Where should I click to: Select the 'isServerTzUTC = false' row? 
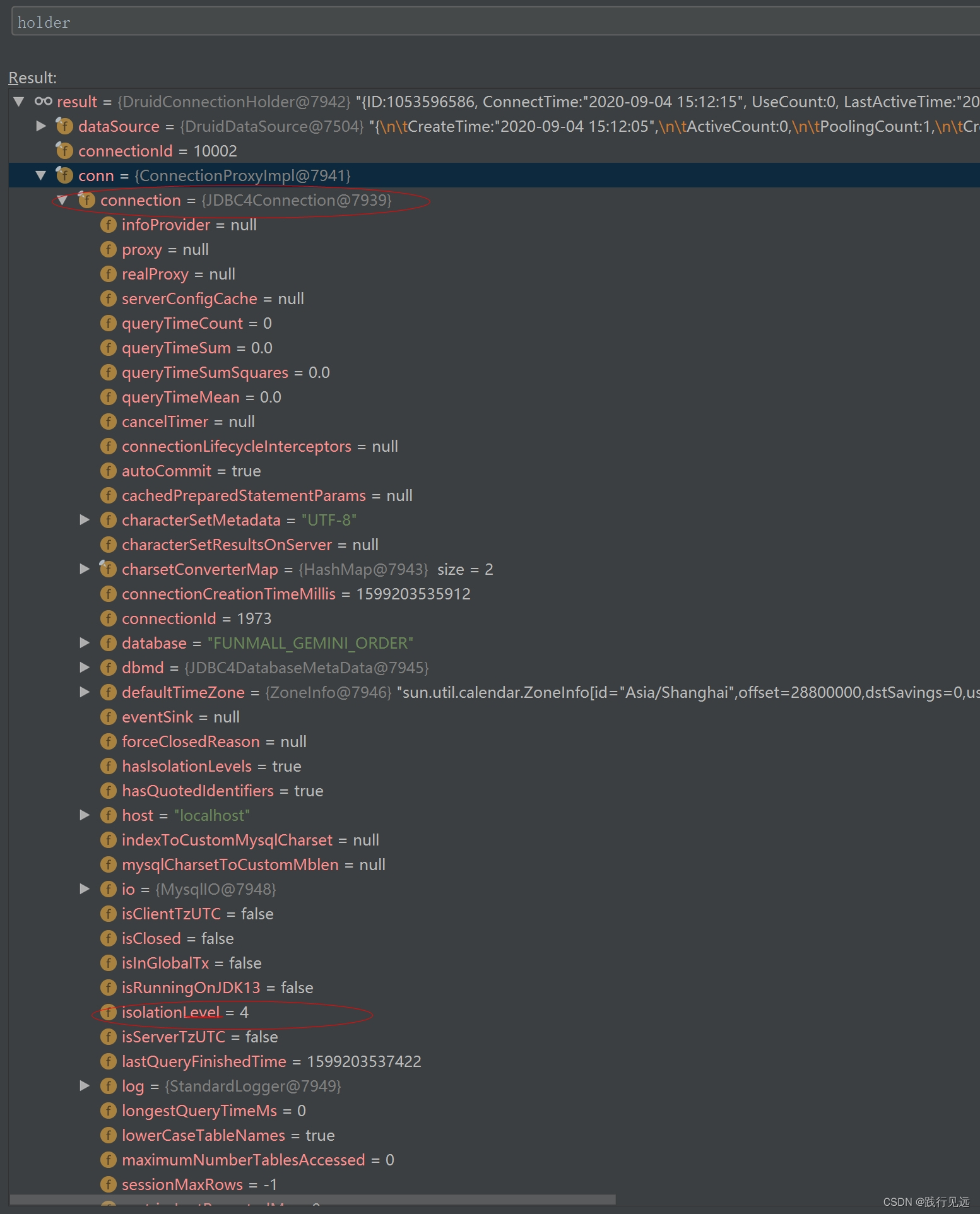494,1037
